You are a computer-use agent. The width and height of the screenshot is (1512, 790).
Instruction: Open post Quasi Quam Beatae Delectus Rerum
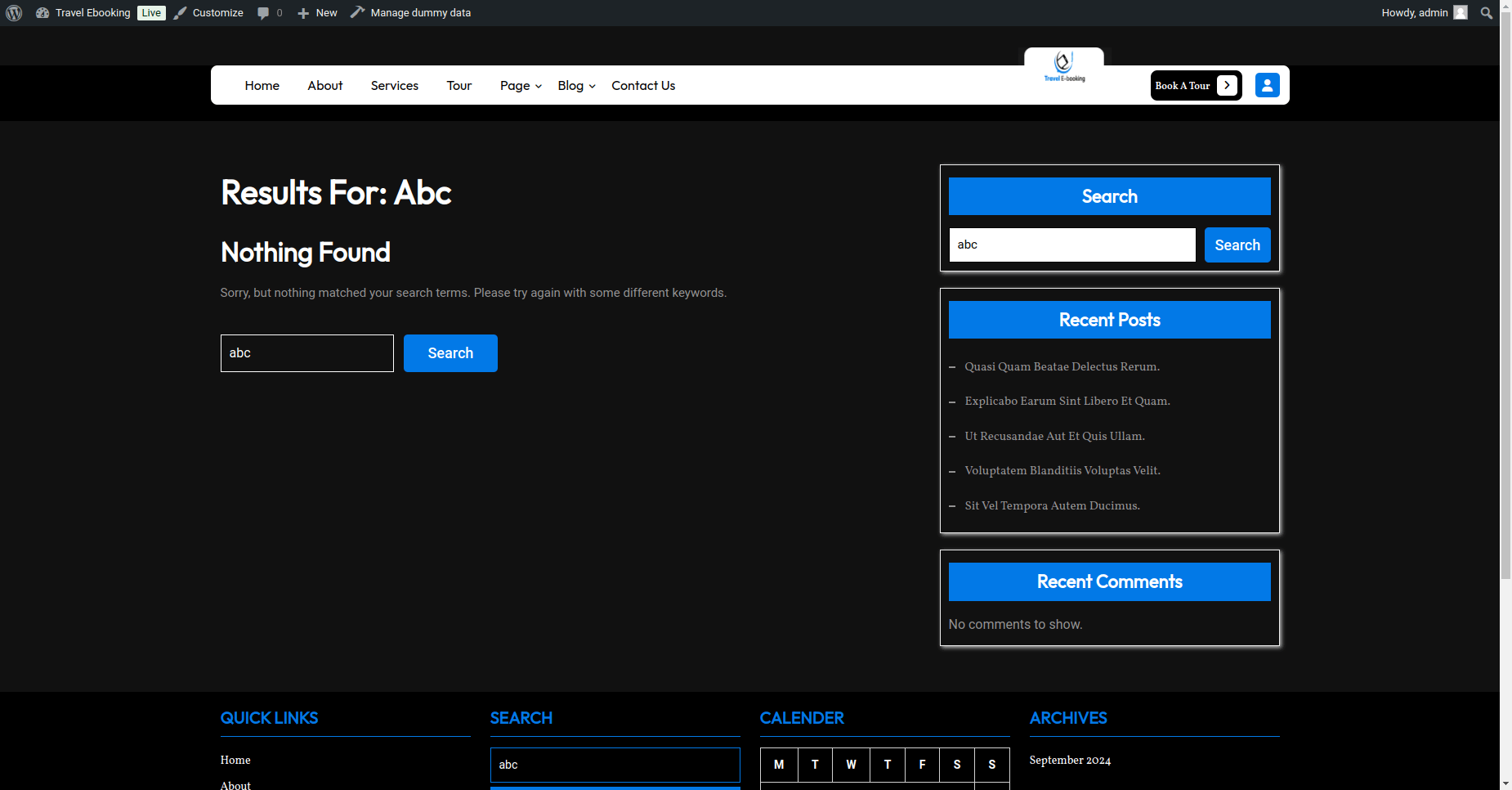click(x=1062, y=367)
